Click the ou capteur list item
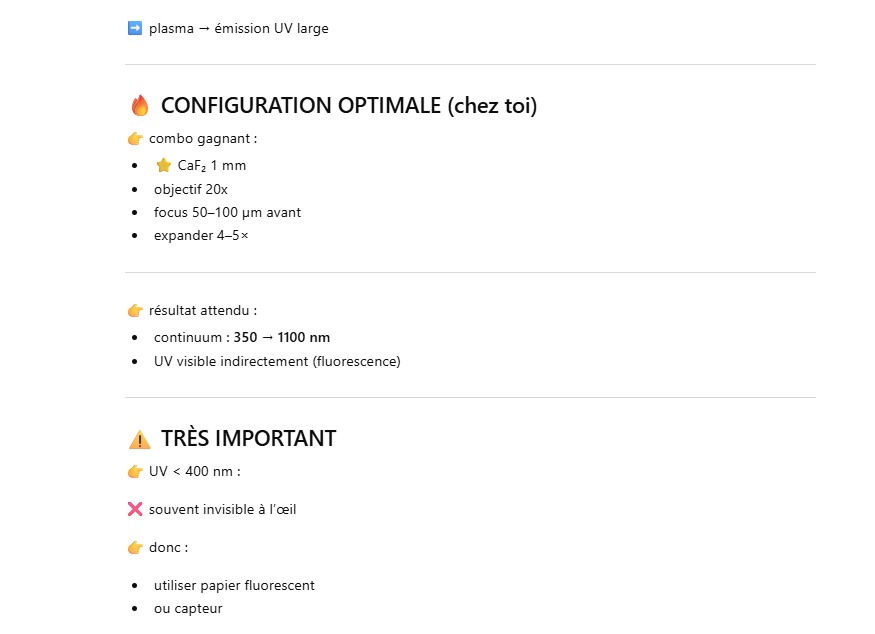The width and height of the screenshot is (875, 634). [x=188, y=609]
